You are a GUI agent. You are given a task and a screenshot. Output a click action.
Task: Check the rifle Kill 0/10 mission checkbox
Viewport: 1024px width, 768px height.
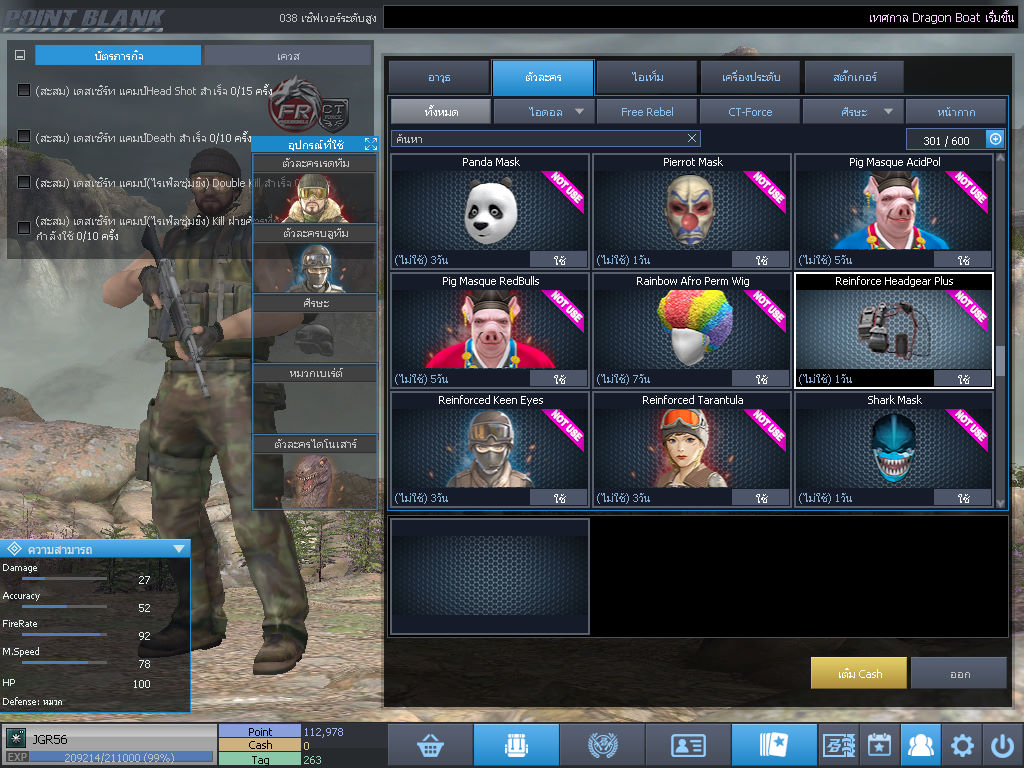[x=24, y=227]
